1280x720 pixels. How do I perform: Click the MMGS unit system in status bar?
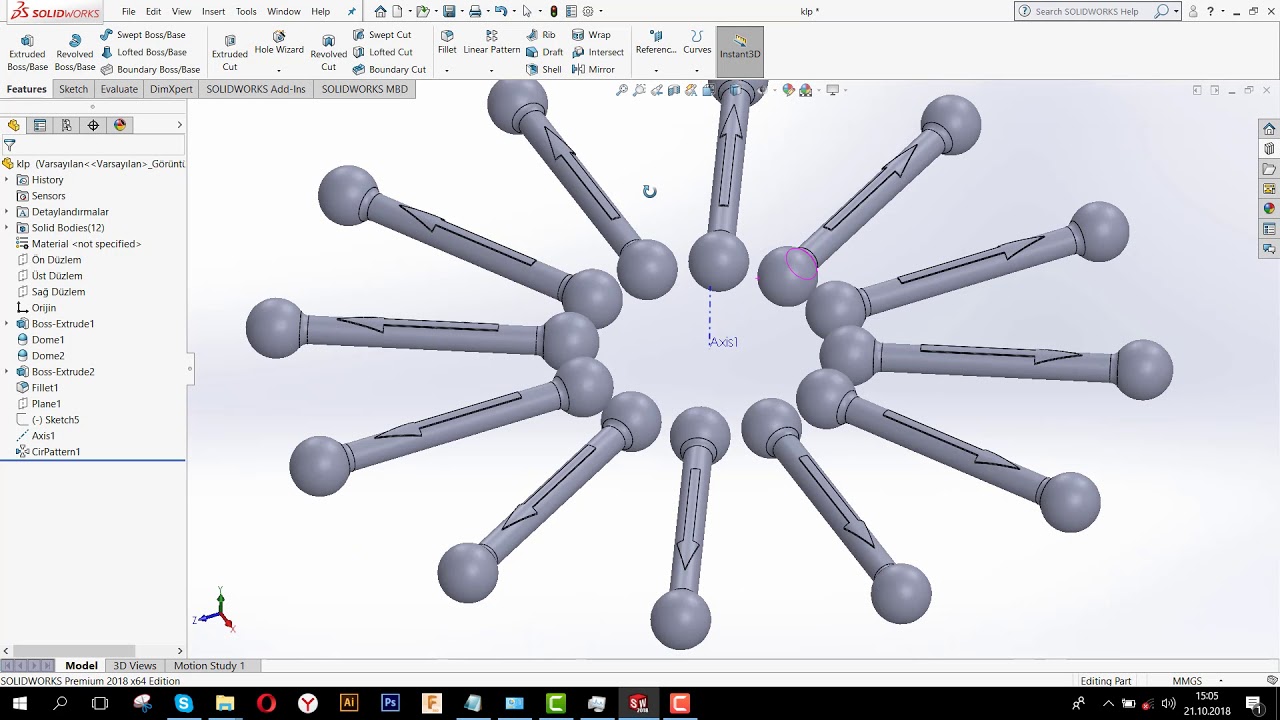[x=1187, y=681]
